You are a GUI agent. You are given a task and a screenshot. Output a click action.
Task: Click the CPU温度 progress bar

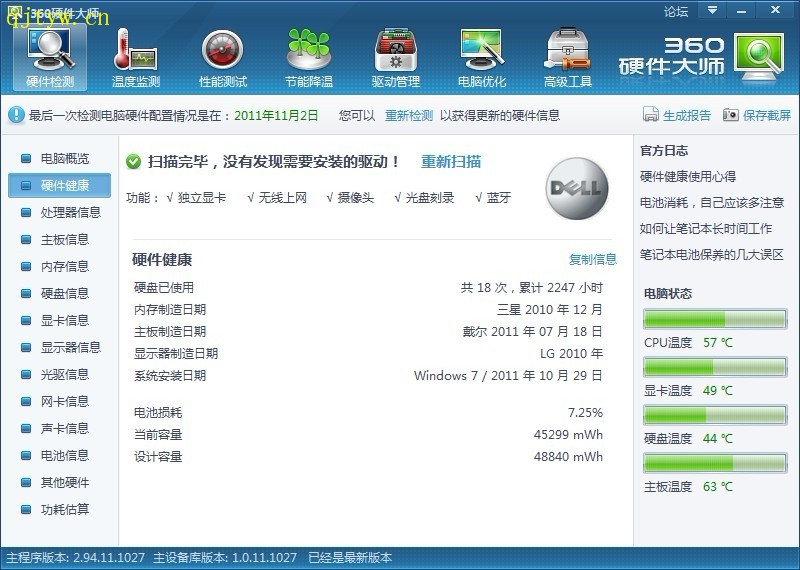[x=715, y=319]
